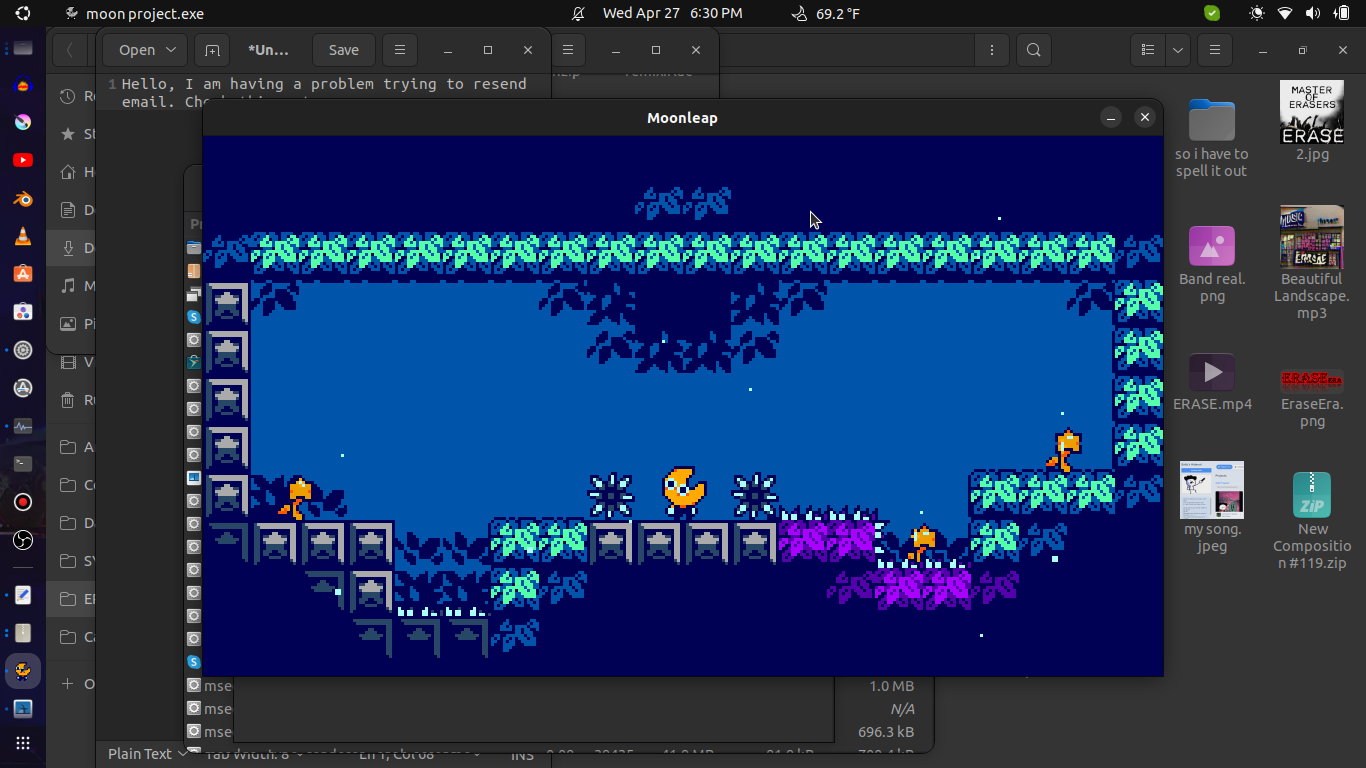The height and width of the screenshot is (768, 1366).
Task: Select the Moonleap game dock icon
Action: [23, 671]
